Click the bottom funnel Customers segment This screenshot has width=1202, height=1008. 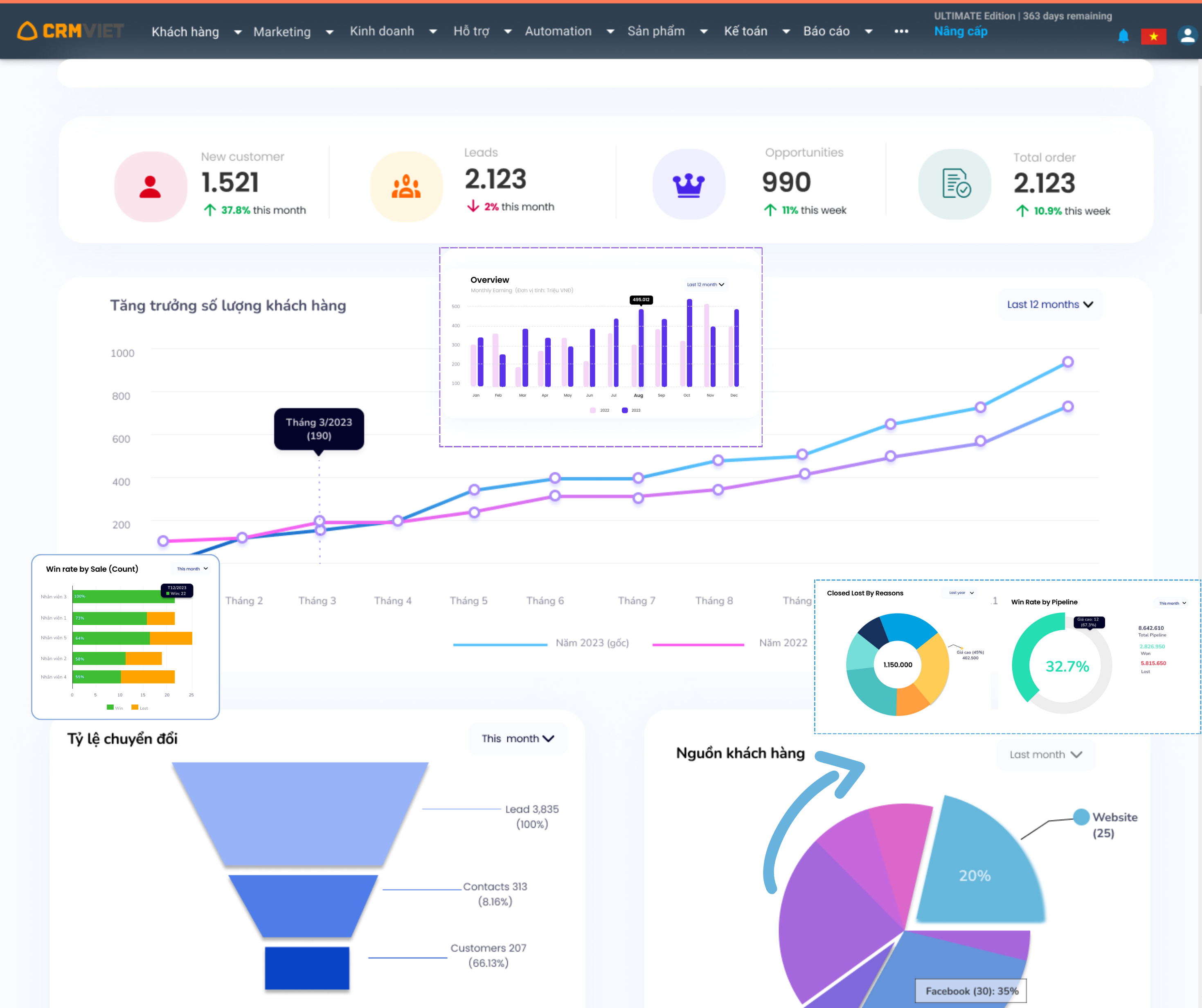pyautogui.click(x=307, y=968)
